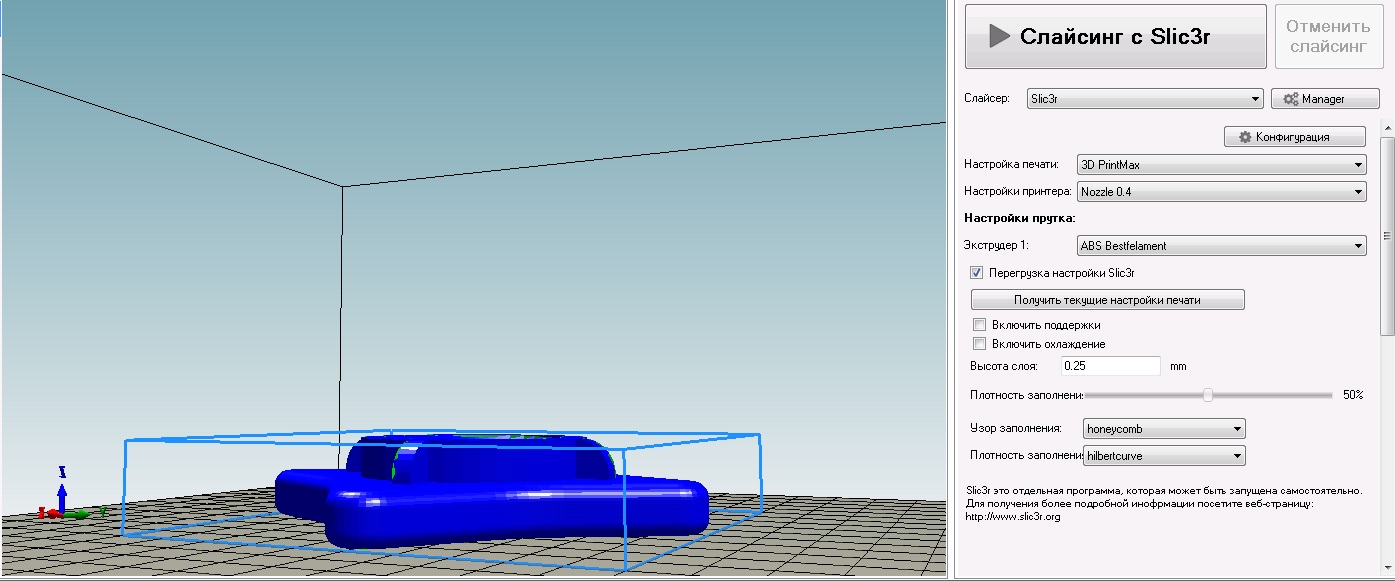Click the Отменить слайсинг button
1395x581 pixels.
pos(1328,36)
